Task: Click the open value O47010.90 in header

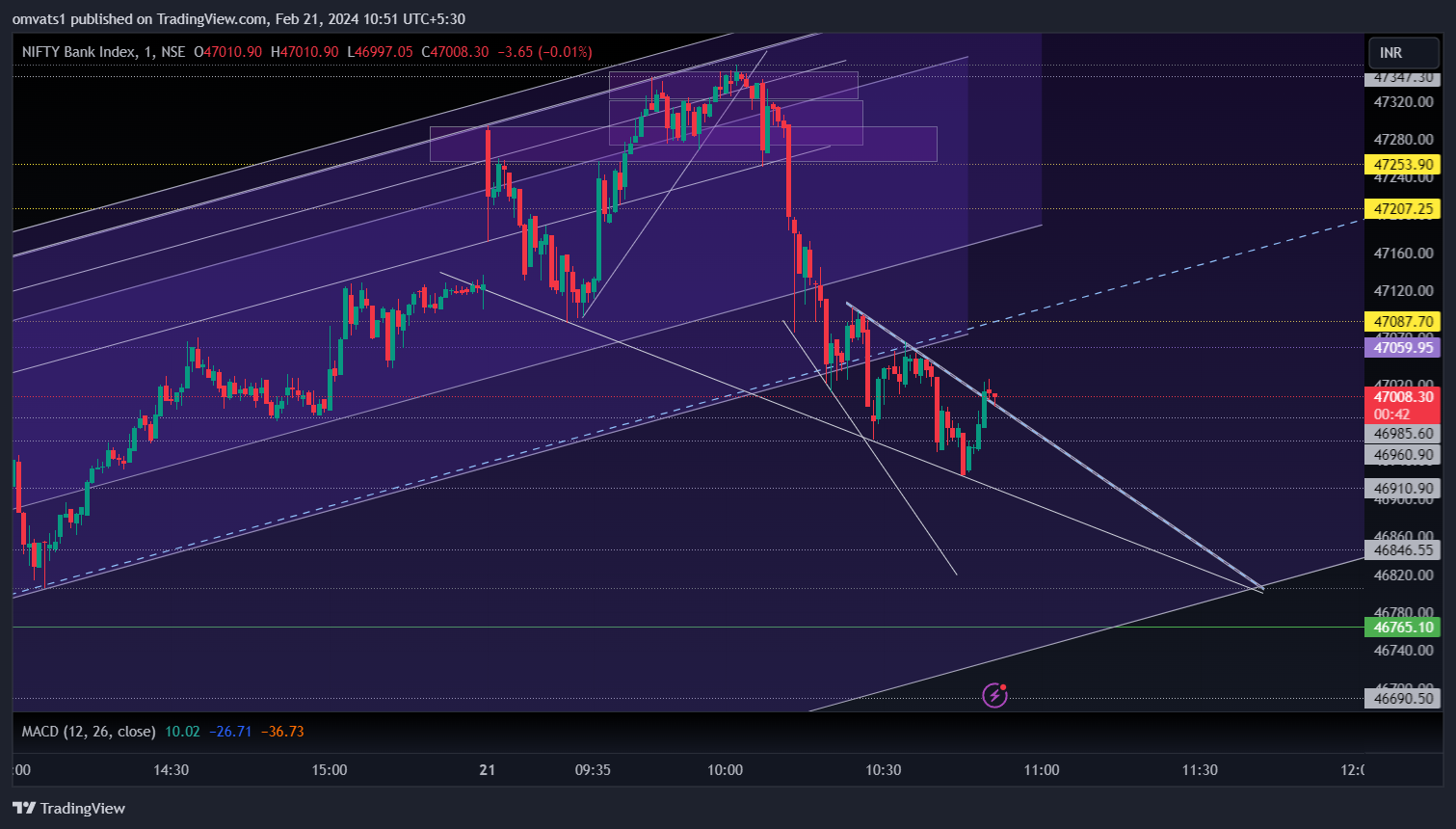Action: [227, 52]
